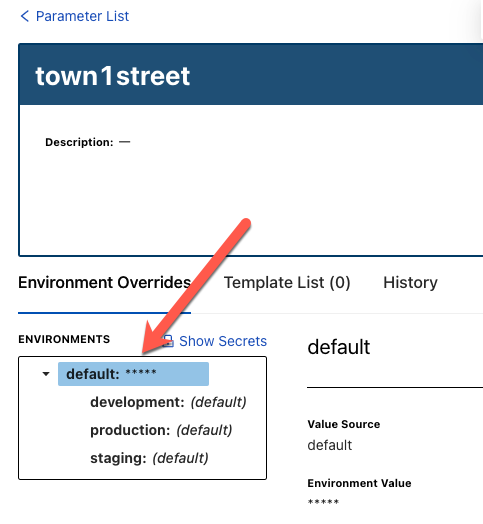The width and height of the screenshot is (483, 524).
Task: Switch to the Environment Overrides tab
Action: point(104,283)
